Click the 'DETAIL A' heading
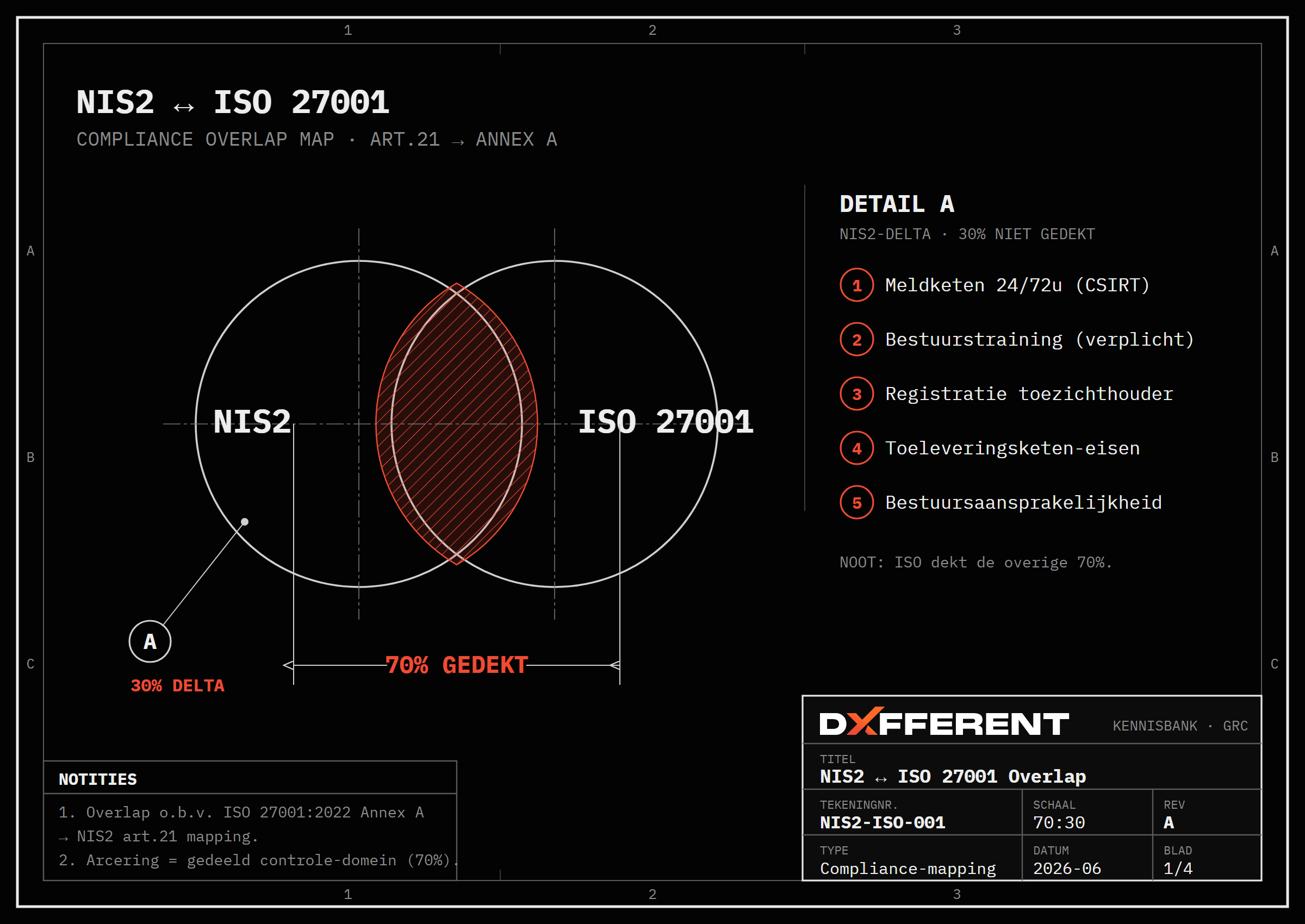Viewport: 1305px width, 924px height. click(897, 204)
